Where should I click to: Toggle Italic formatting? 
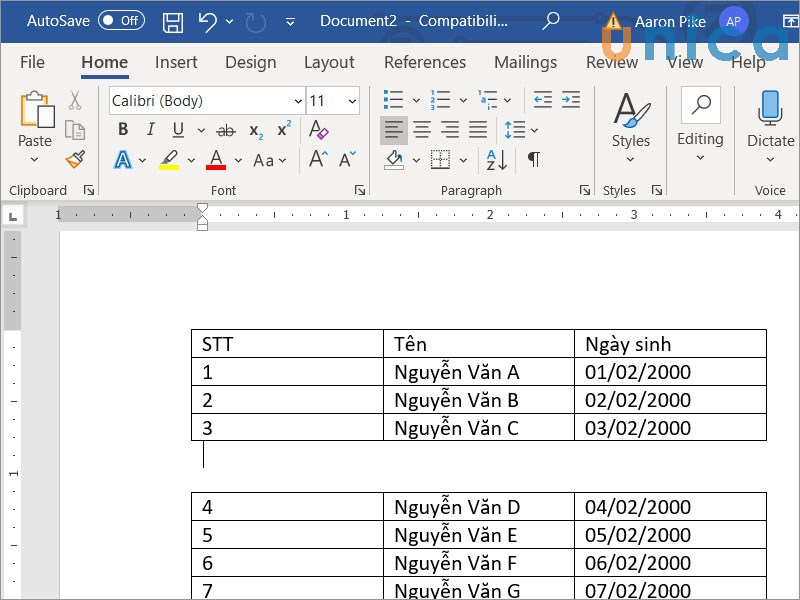click(150, 130)
